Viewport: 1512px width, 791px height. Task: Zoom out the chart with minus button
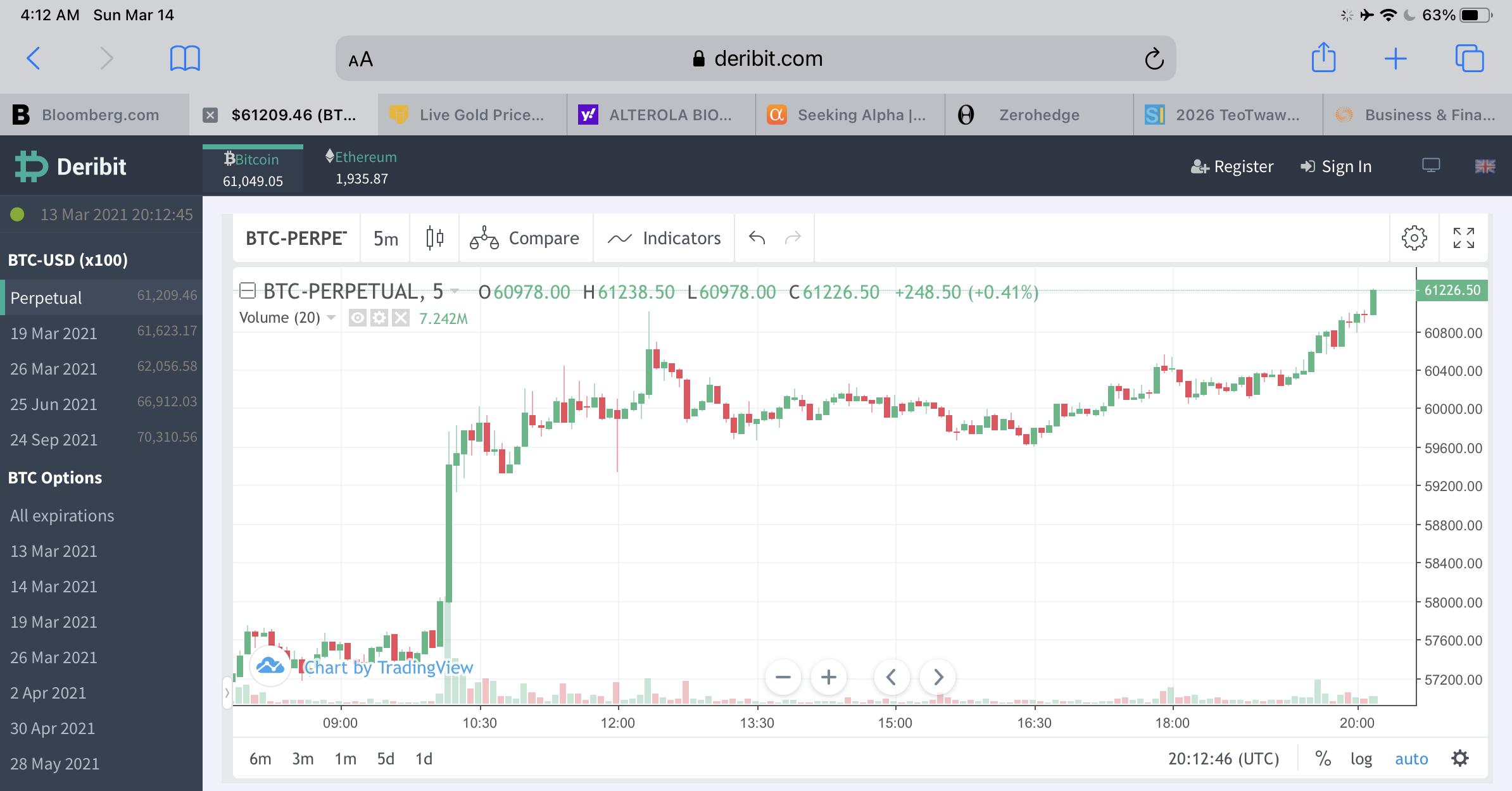pos(783,677)
